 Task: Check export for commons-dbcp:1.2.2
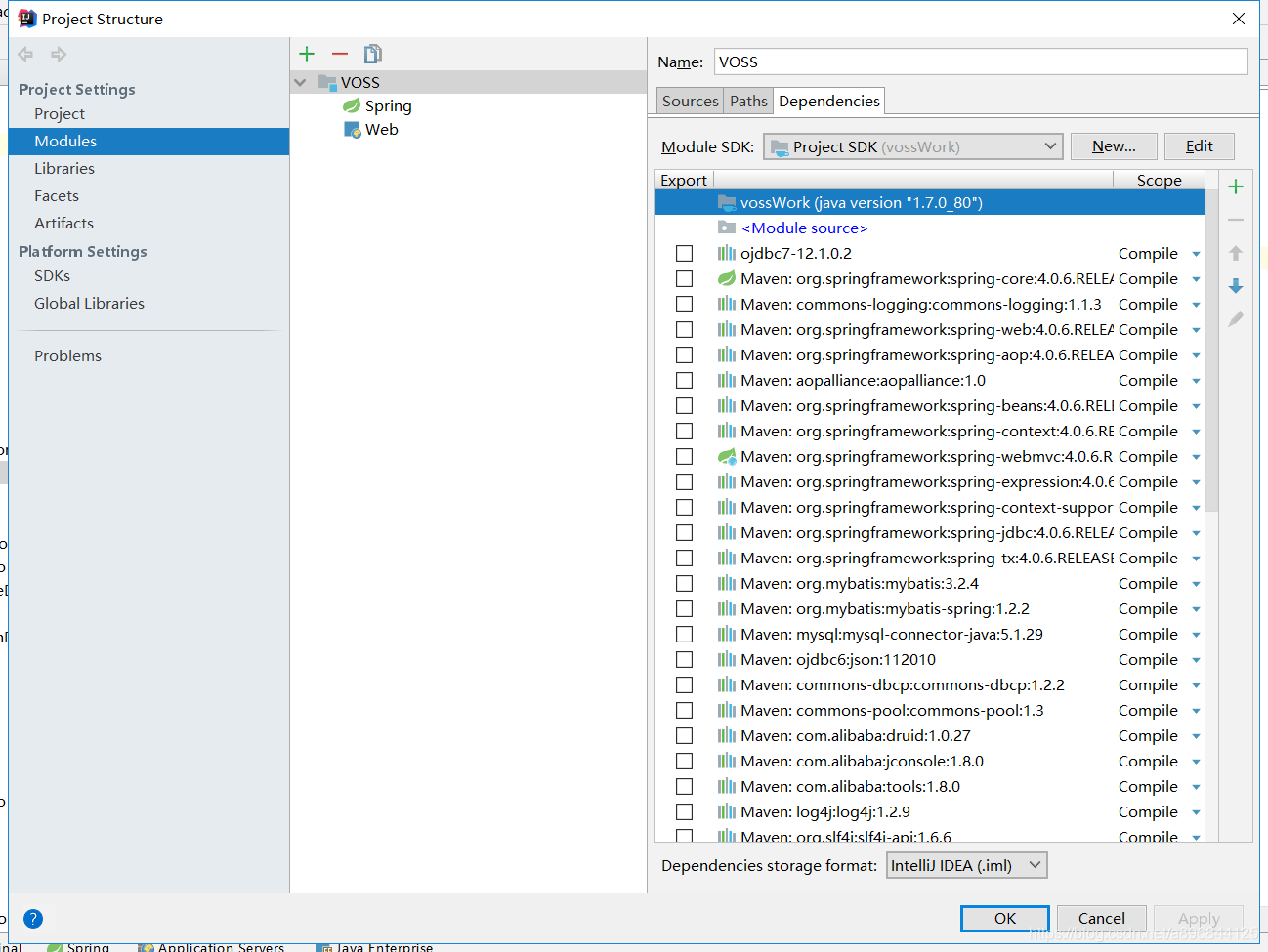(684, 684)
